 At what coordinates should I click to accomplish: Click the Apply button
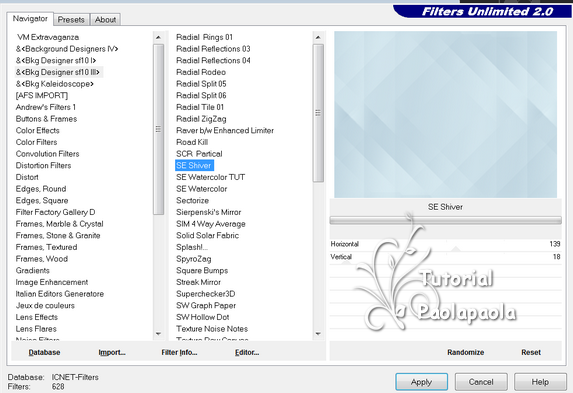click(x=421, y=382)
